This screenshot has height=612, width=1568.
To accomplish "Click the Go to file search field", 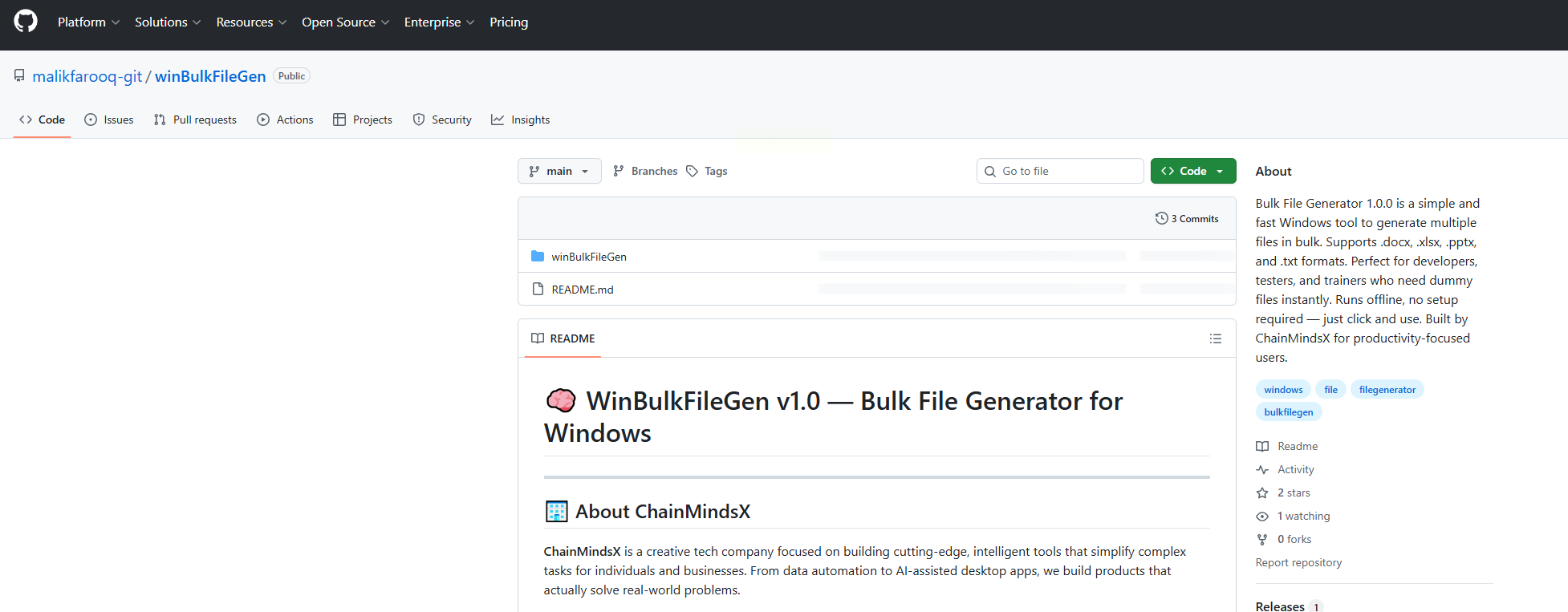I will 1059,171.
